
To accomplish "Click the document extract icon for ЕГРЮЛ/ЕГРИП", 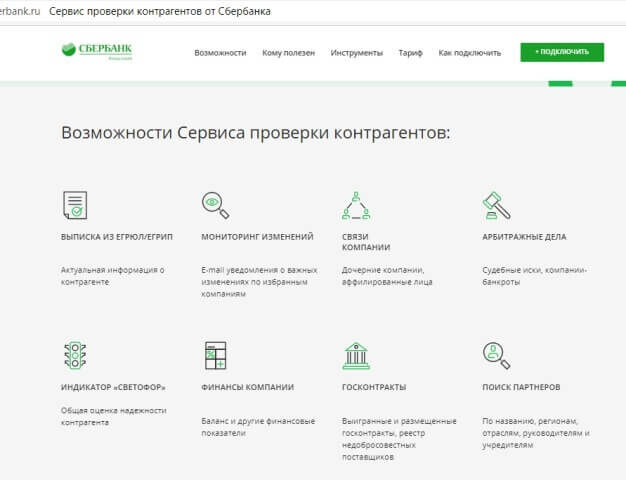I will pyautogui.click(x=75, y=205).
